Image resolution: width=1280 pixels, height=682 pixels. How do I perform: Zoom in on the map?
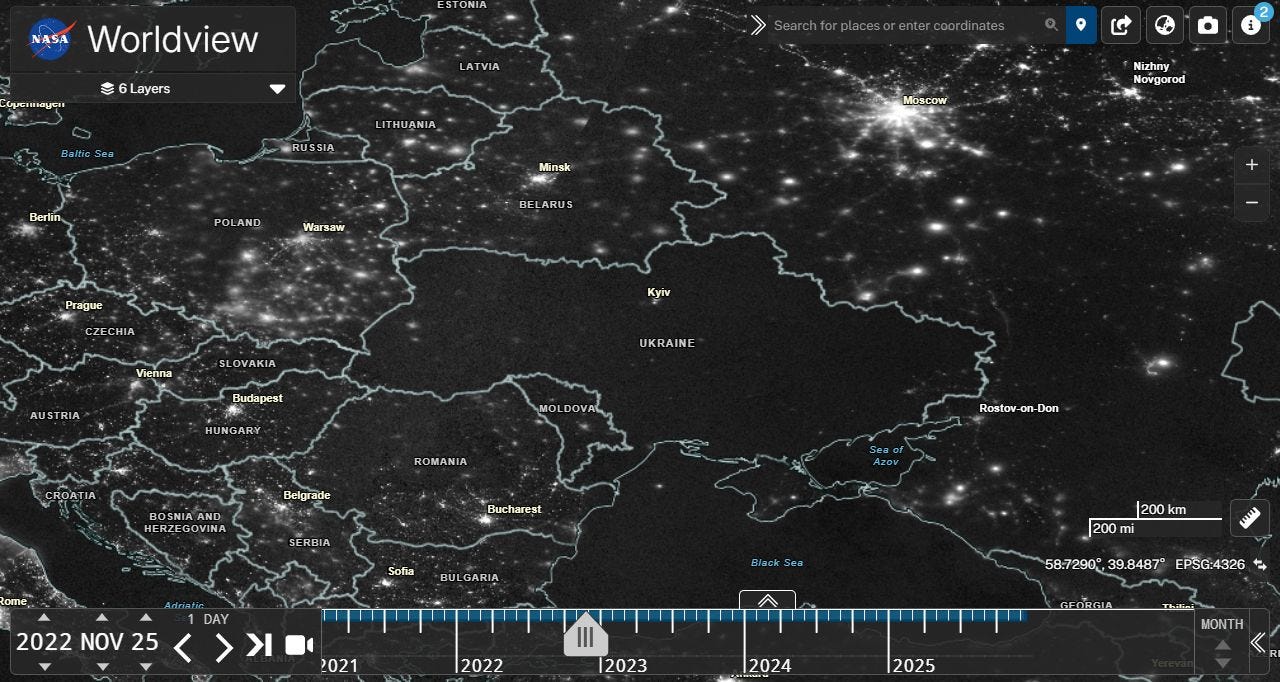(1251, 165)
